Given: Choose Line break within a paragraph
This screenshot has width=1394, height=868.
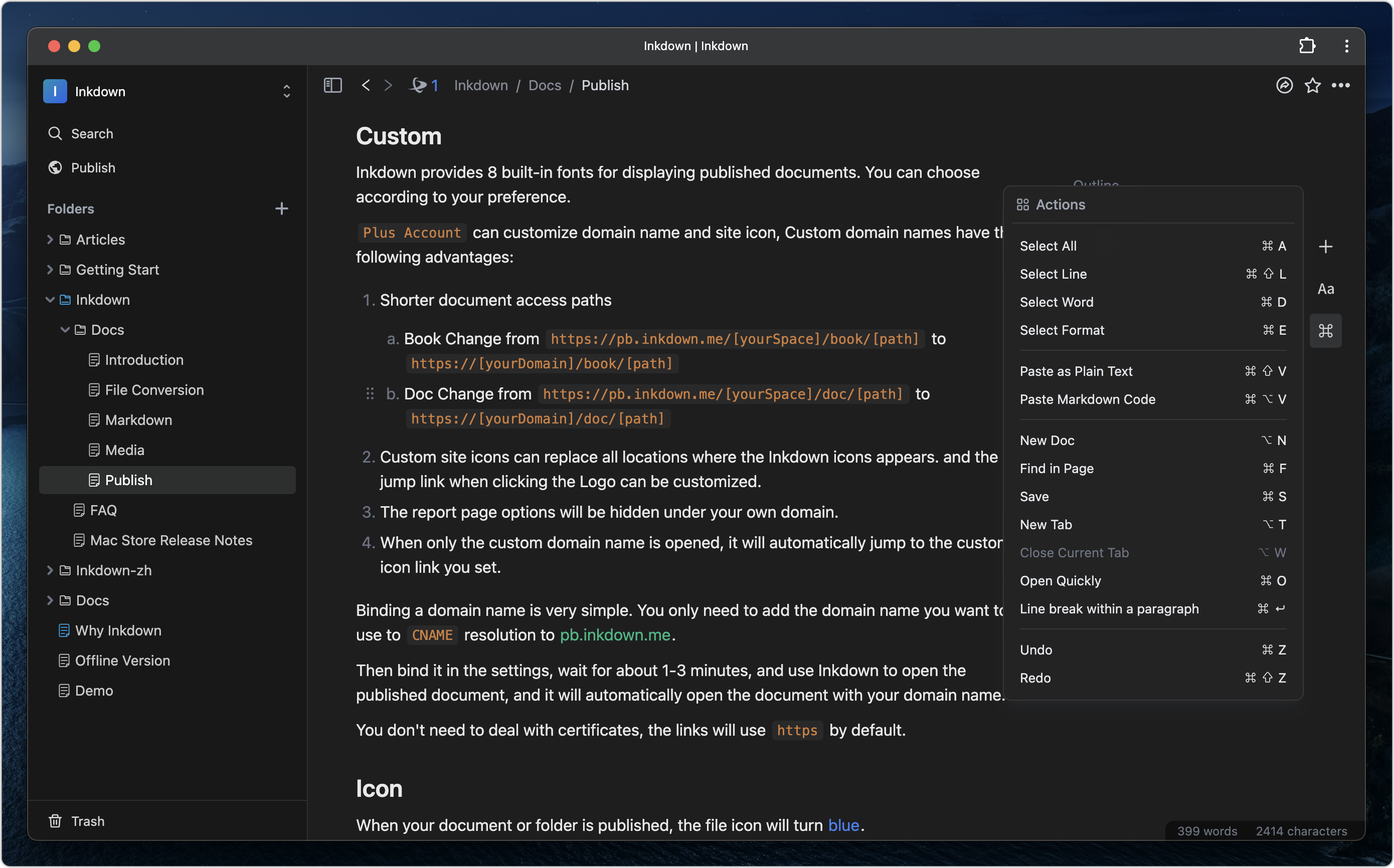Looking at the screenshot, I should (x=1152, y=608).
